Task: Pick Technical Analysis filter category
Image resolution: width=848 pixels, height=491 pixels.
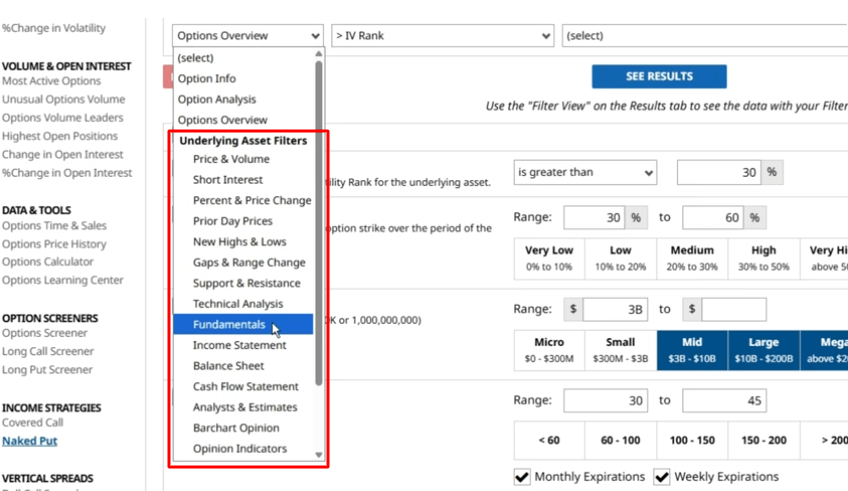Action: (238, 304)
